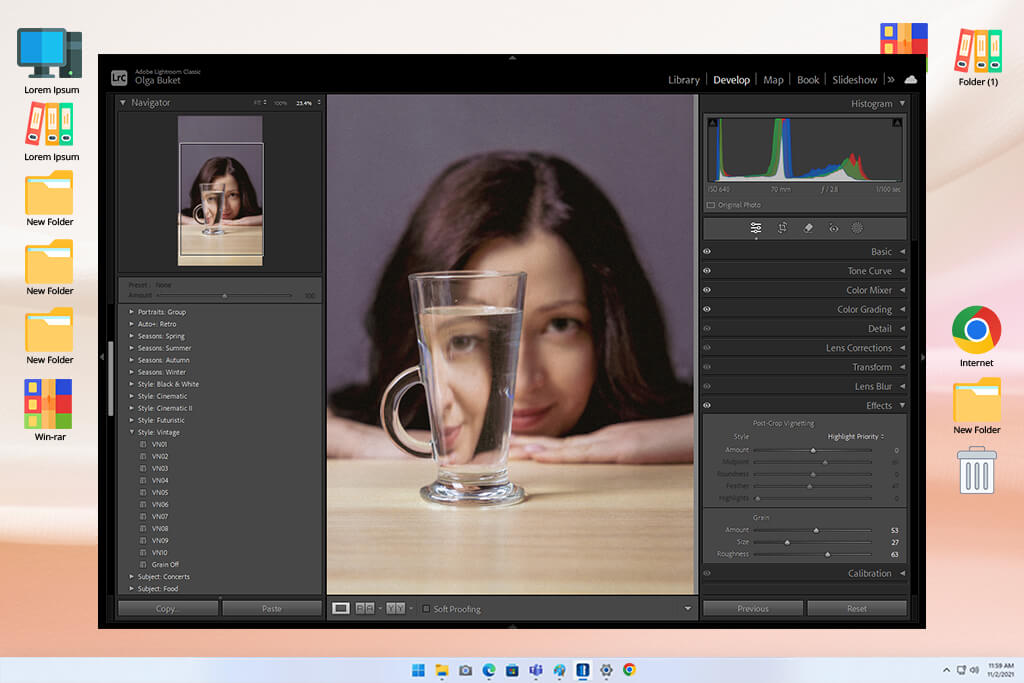Open the toolbar options dropdown arrow
Image resolution: width=1024 pixels, height=683 pixels.
click(x=688, y=609)
